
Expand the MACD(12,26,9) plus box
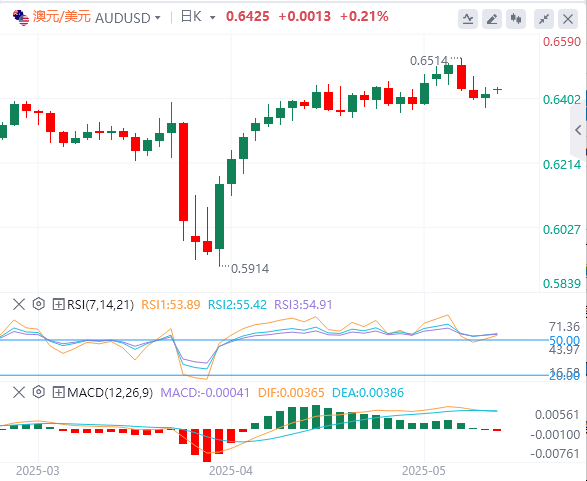[58, 392]
